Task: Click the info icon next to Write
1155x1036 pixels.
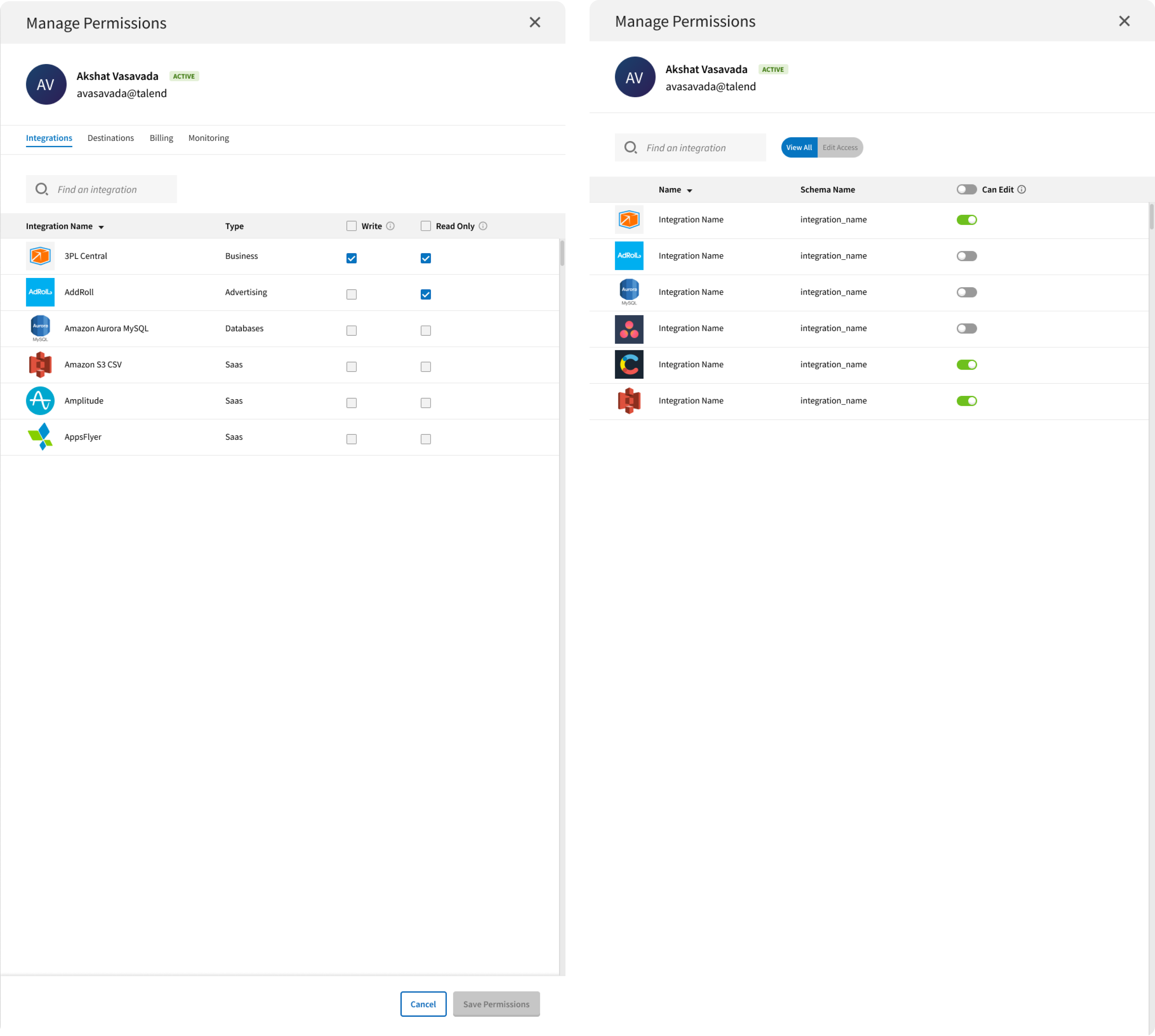Action: coord(390,226)
